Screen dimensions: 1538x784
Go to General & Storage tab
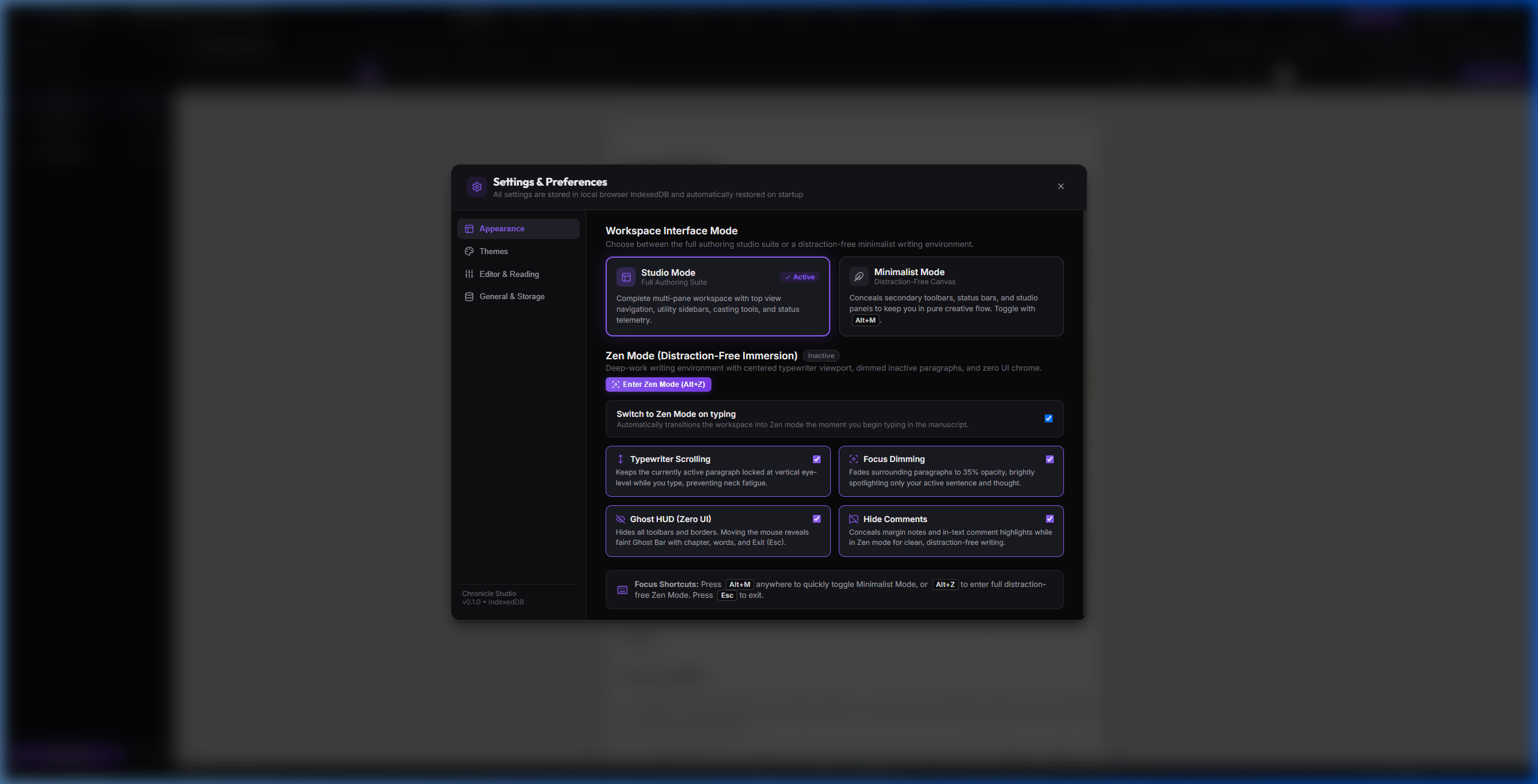click(518, 297)
